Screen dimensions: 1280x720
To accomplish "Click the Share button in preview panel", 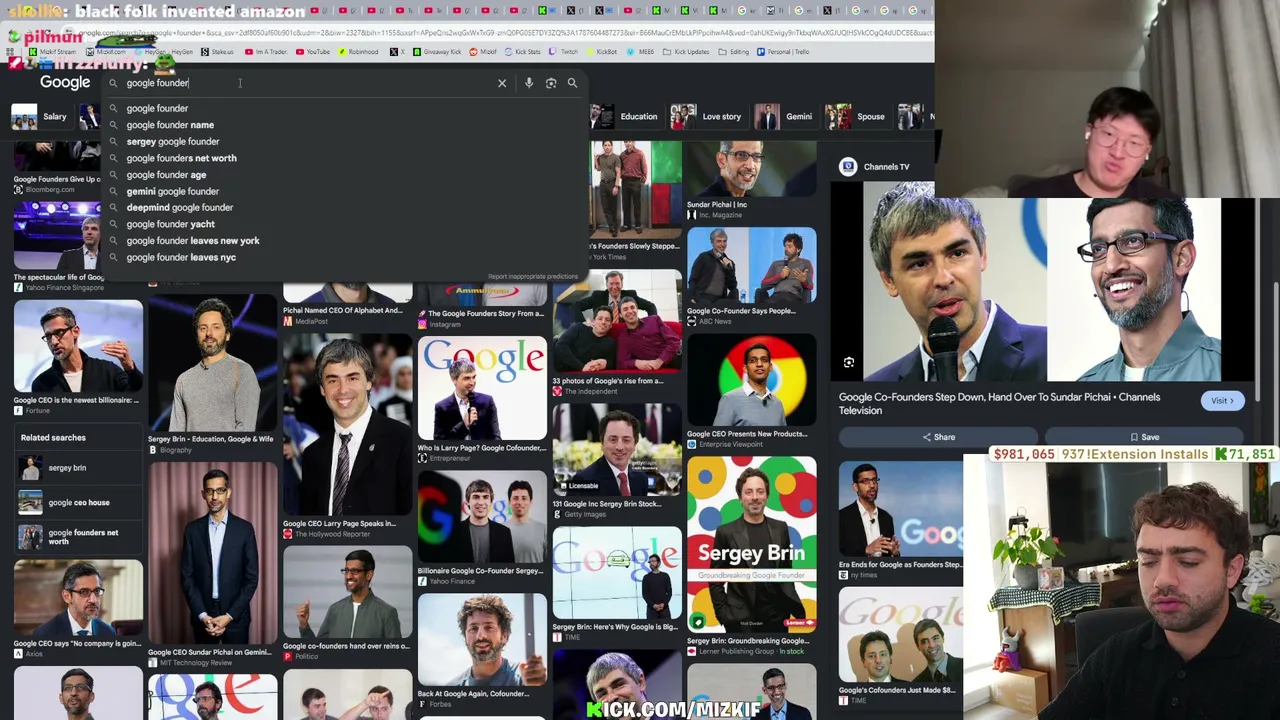I will tap(938, 437).
